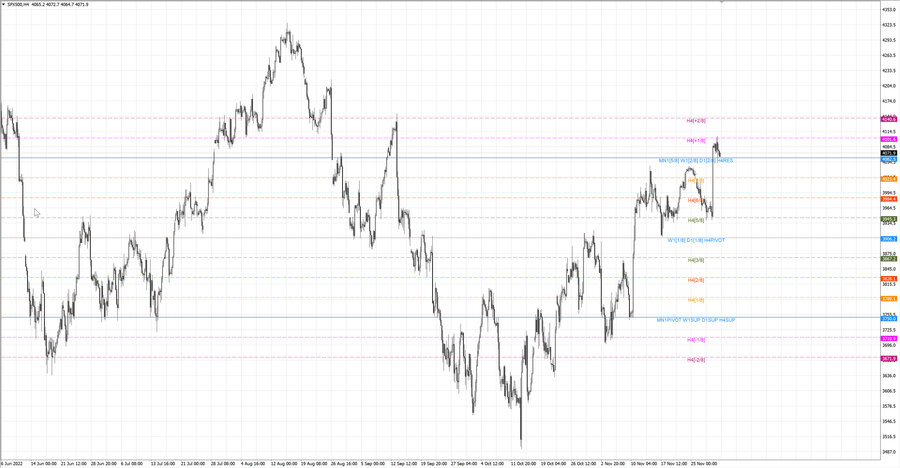Image resolution: width=900 pixels, height=468 pixels.
Task: Select the H4[3/8] level label
Action: coord(696,260)
